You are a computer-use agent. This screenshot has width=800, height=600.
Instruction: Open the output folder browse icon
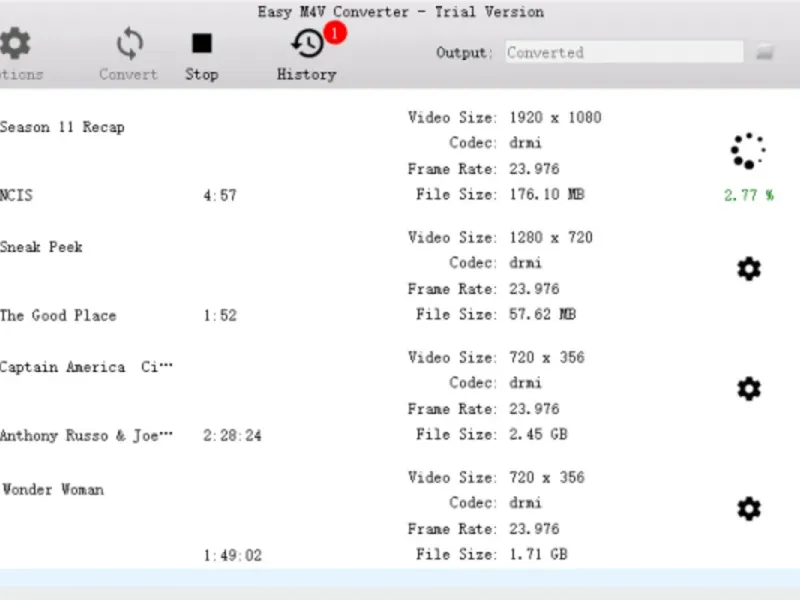pos(765,52)
